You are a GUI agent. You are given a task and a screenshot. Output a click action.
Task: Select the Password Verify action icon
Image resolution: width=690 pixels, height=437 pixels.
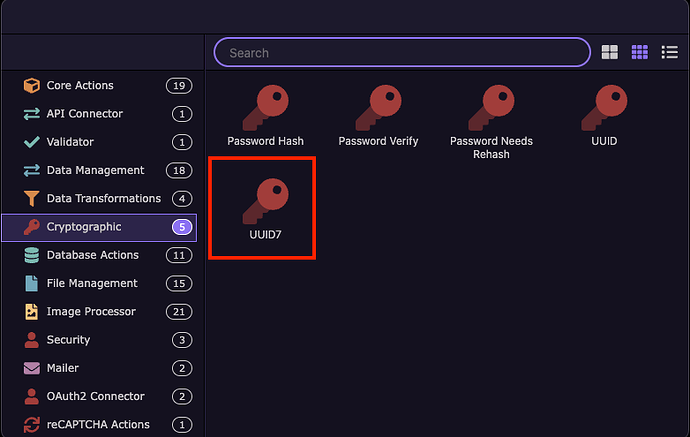pyautogui.click(x=378, y=108)
